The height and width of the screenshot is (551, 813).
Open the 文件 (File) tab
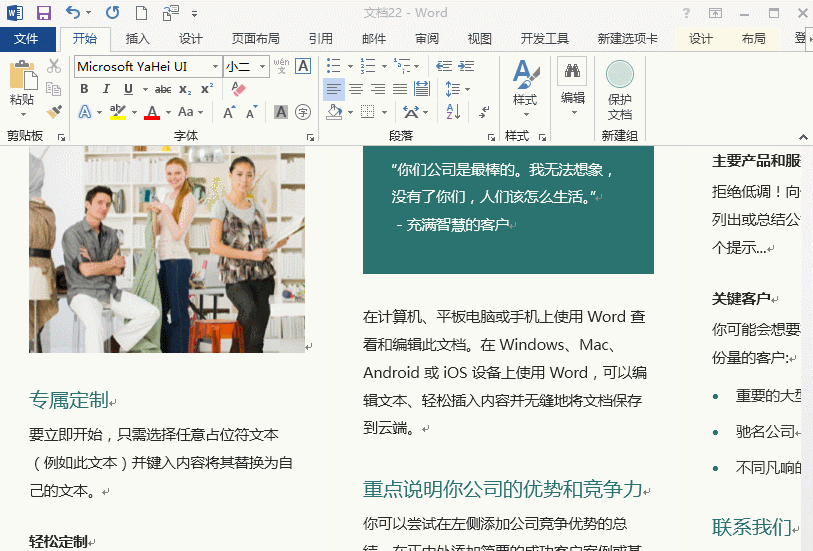(26, 39)
